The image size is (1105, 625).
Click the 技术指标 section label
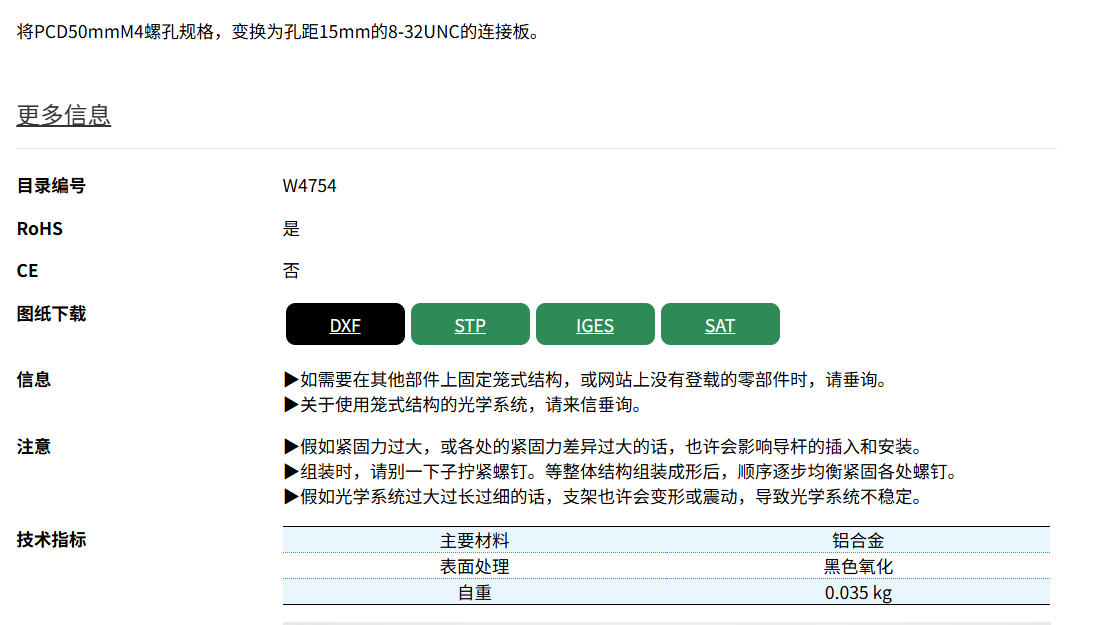point(51,540)
